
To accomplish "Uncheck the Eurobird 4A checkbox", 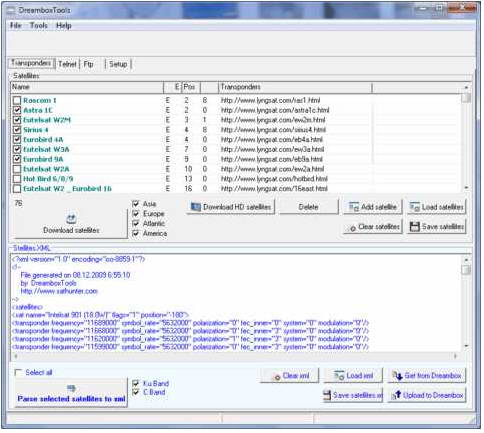I will coord(17,139).
